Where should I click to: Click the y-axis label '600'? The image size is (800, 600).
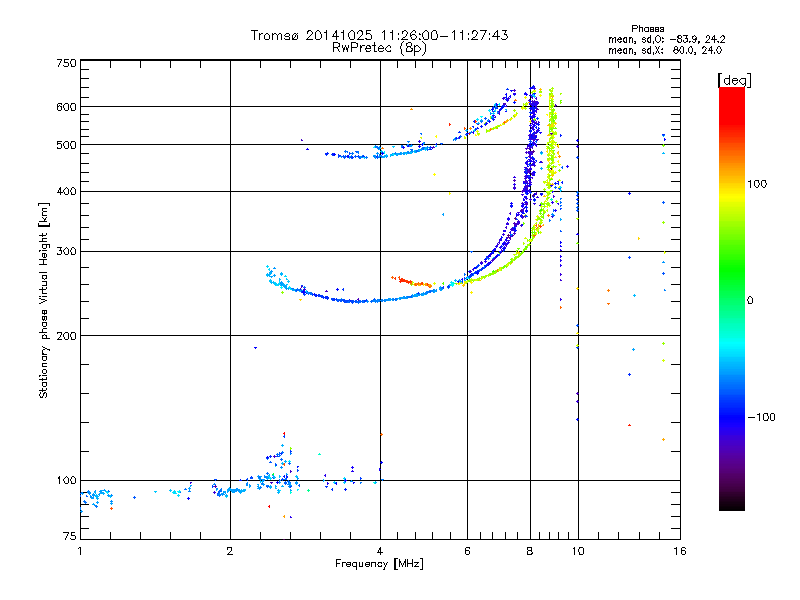click(66, 107)
